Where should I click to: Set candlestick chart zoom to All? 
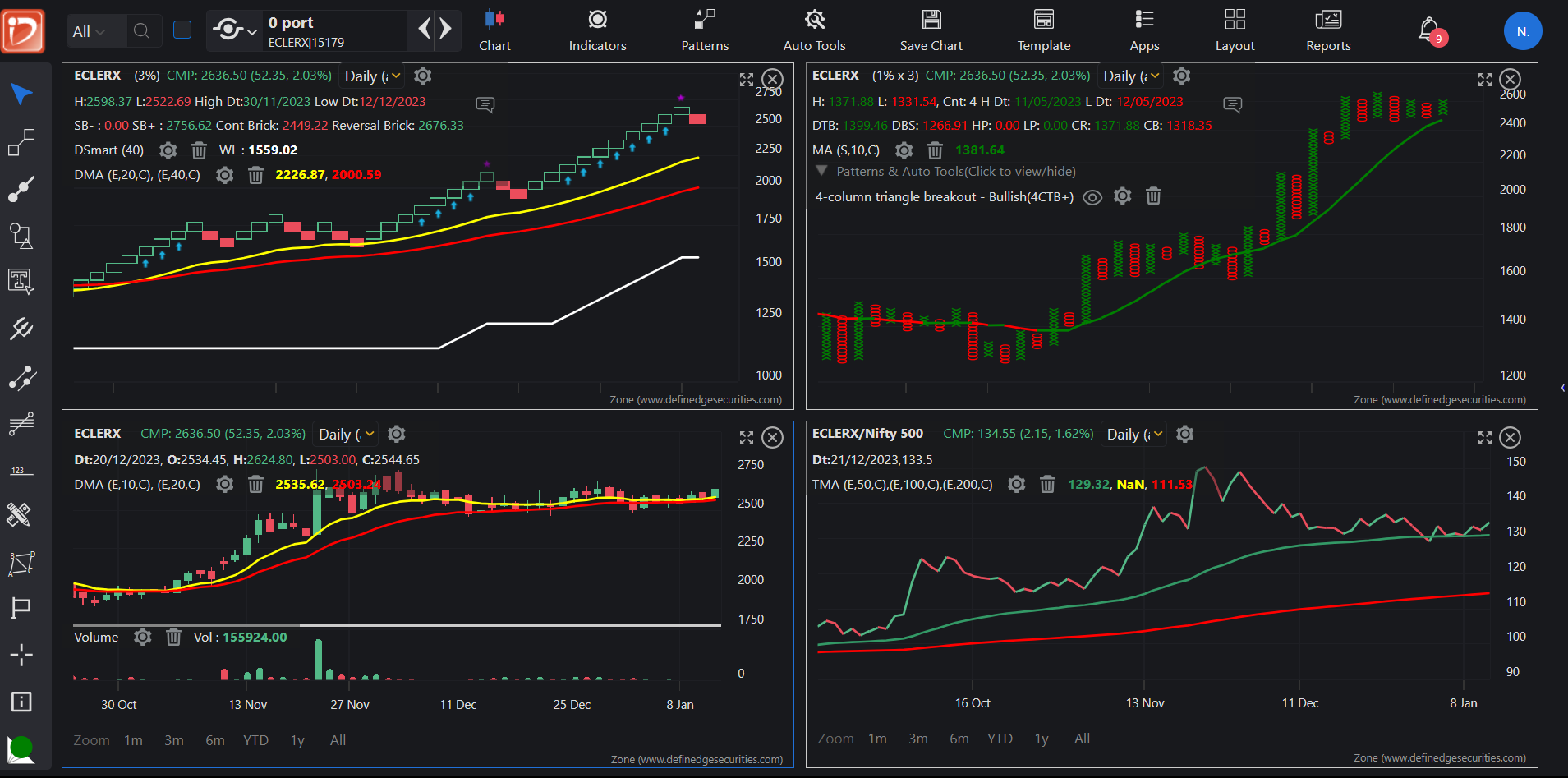tap(338, 740)
